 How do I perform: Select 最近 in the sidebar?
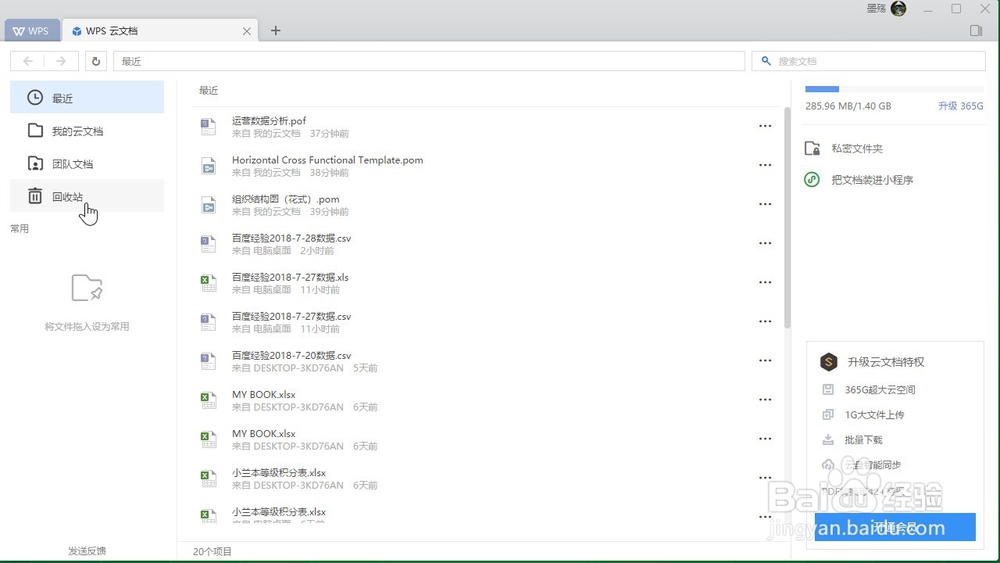pos(87,98)
